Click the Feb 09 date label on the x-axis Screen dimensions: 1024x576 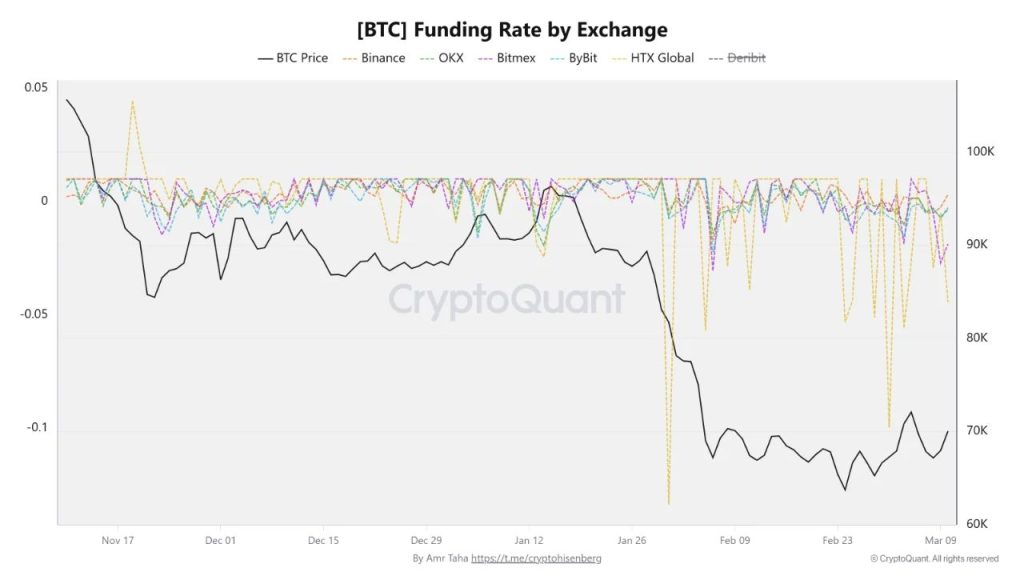coord(734,539)
